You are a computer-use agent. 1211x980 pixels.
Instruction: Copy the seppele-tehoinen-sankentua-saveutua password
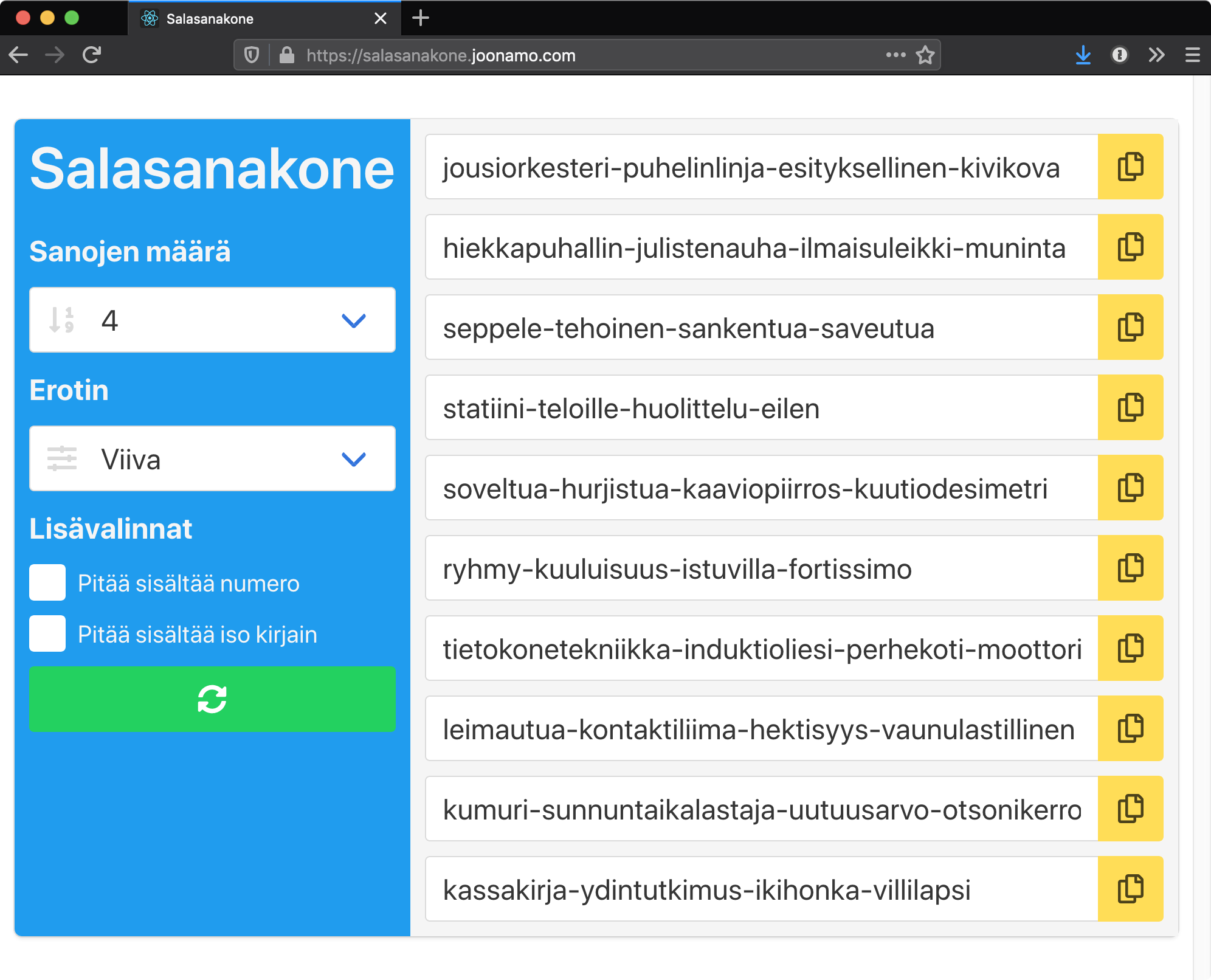(1130, 327)
